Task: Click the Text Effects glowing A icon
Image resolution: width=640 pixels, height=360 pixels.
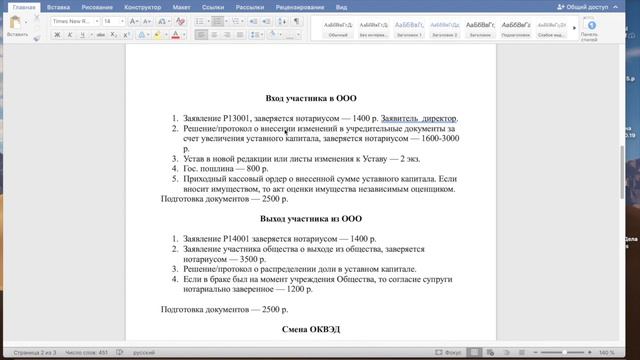Action: coord(142,35)
